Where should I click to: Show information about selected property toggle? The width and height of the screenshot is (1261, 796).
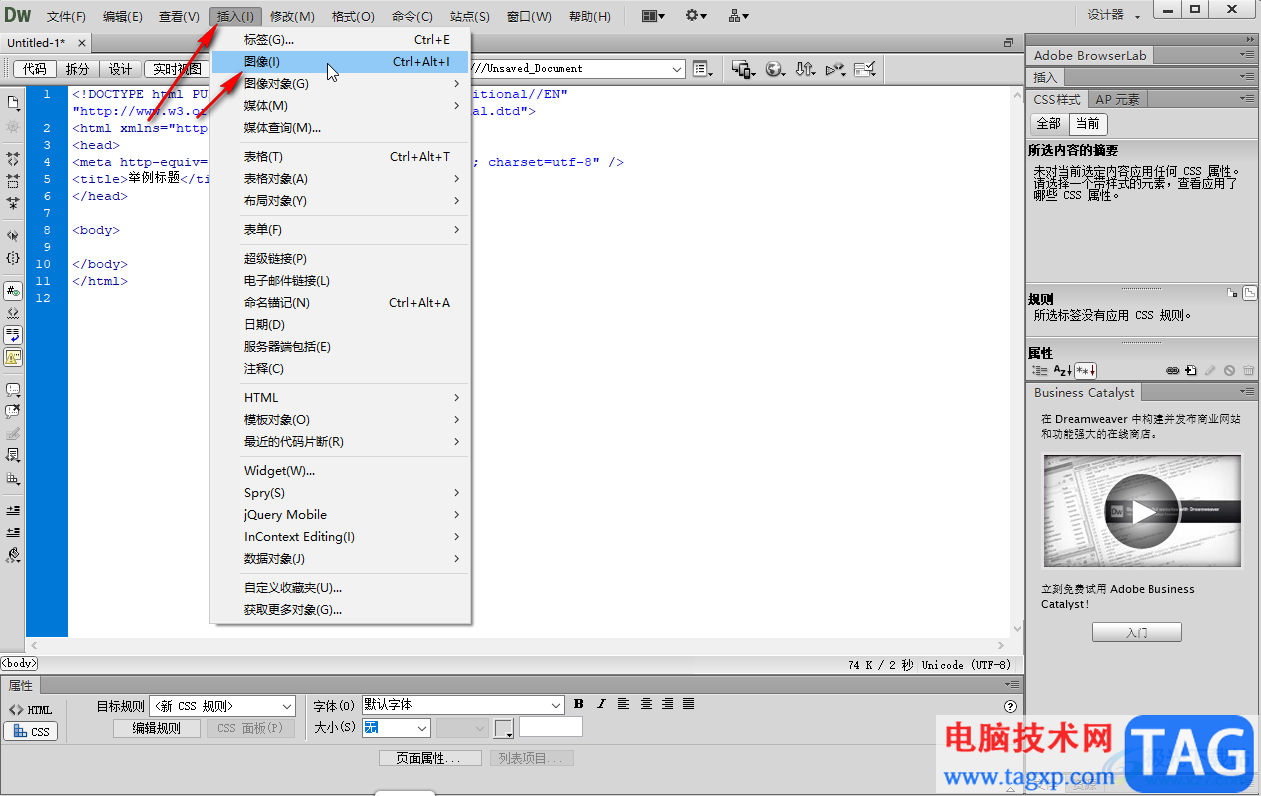pyautogui.click(x=1232, y=293)
